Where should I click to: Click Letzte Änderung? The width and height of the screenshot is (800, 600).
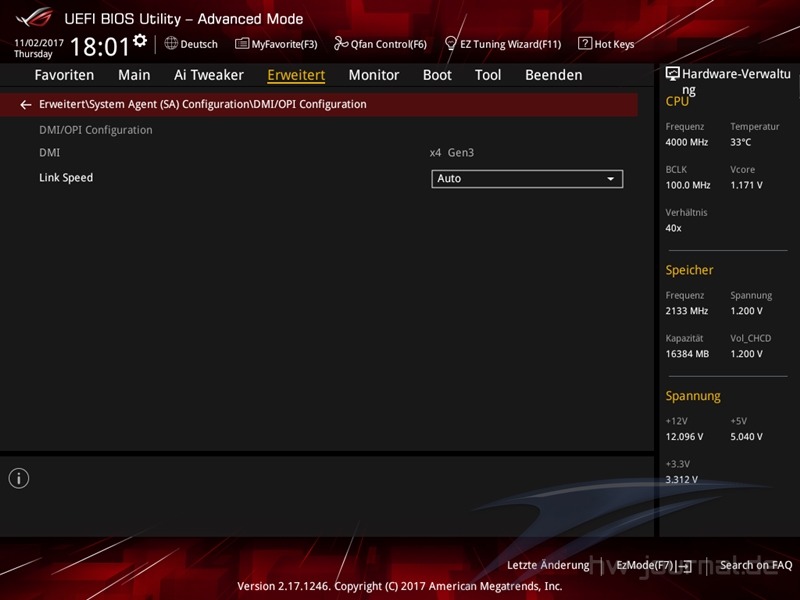[548, 565]
